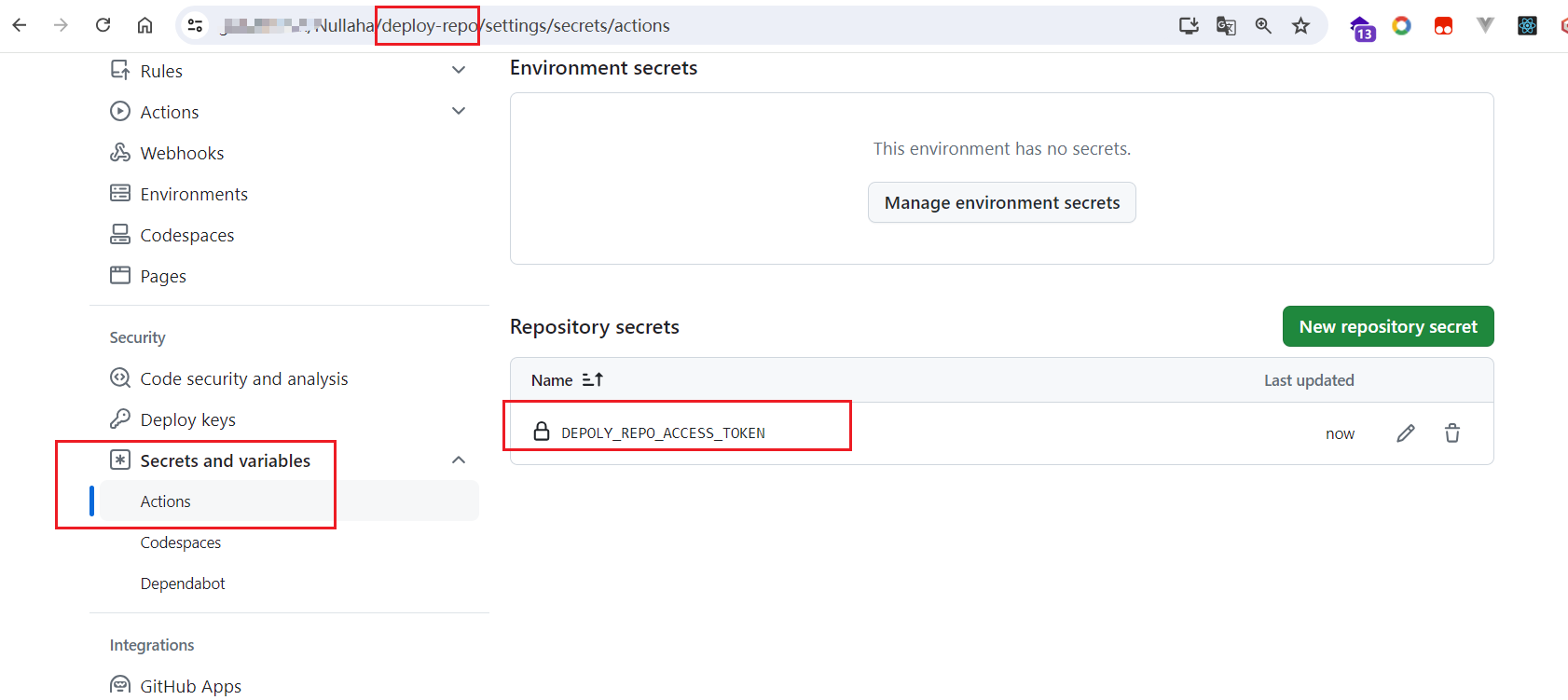Open the React DevTools extension icon
This screenshot has height=700, width=1568.
1527,26
